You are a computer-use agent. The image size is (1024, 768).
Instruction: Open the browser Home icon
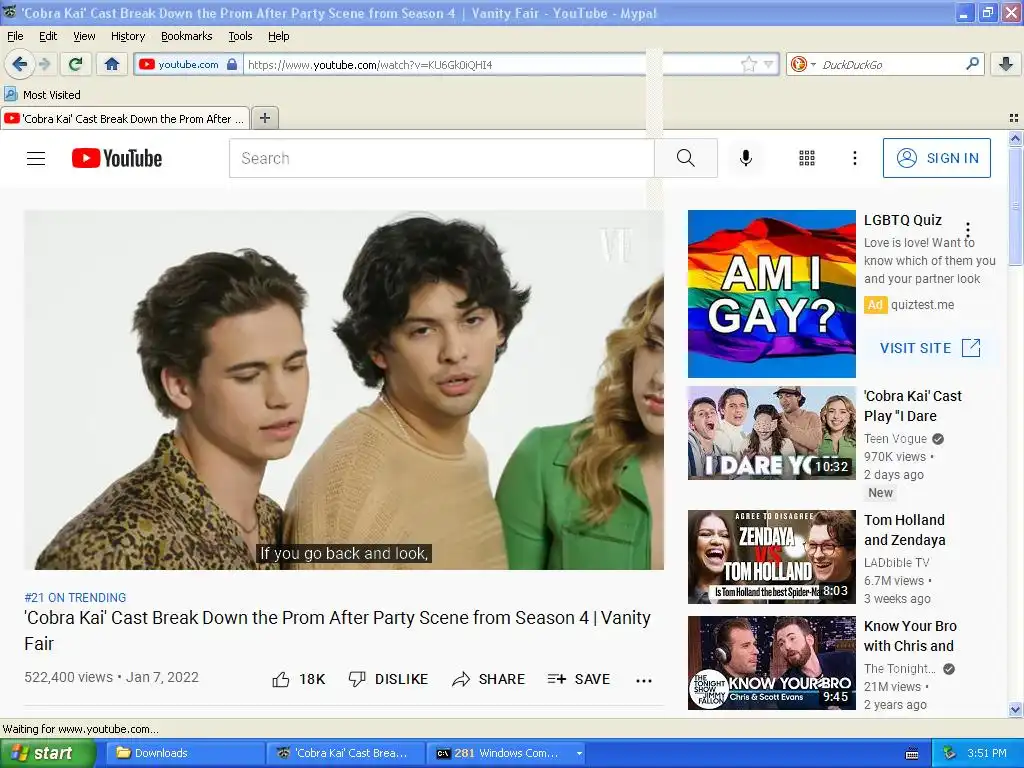pyautogui.click(x=112, y=64)
